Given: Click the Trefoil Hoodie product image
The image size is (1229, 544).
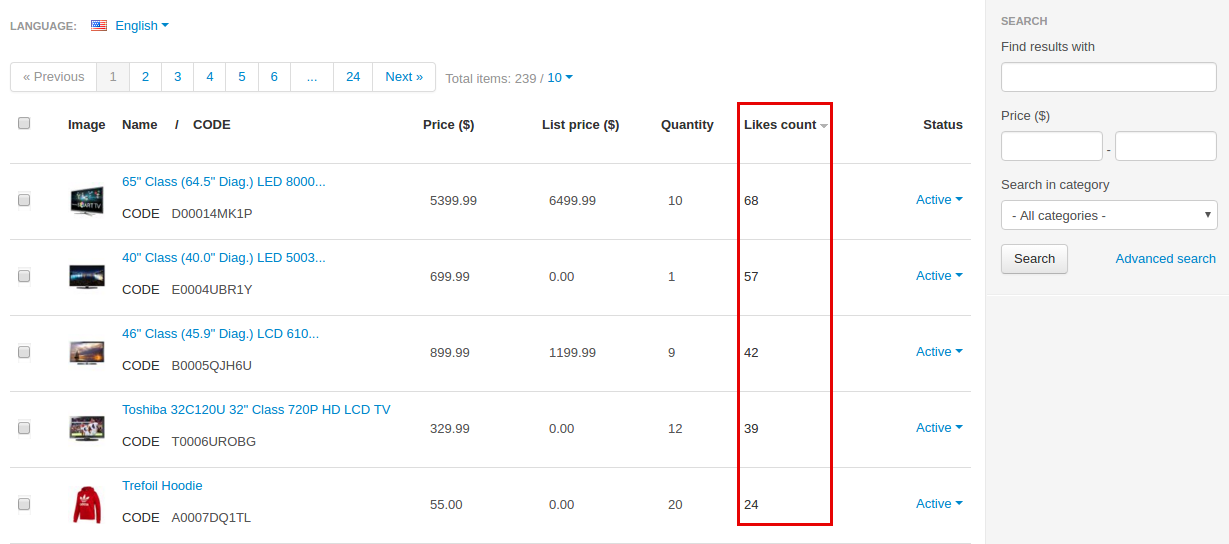Looking at the screenshot, I should point(87,505).
